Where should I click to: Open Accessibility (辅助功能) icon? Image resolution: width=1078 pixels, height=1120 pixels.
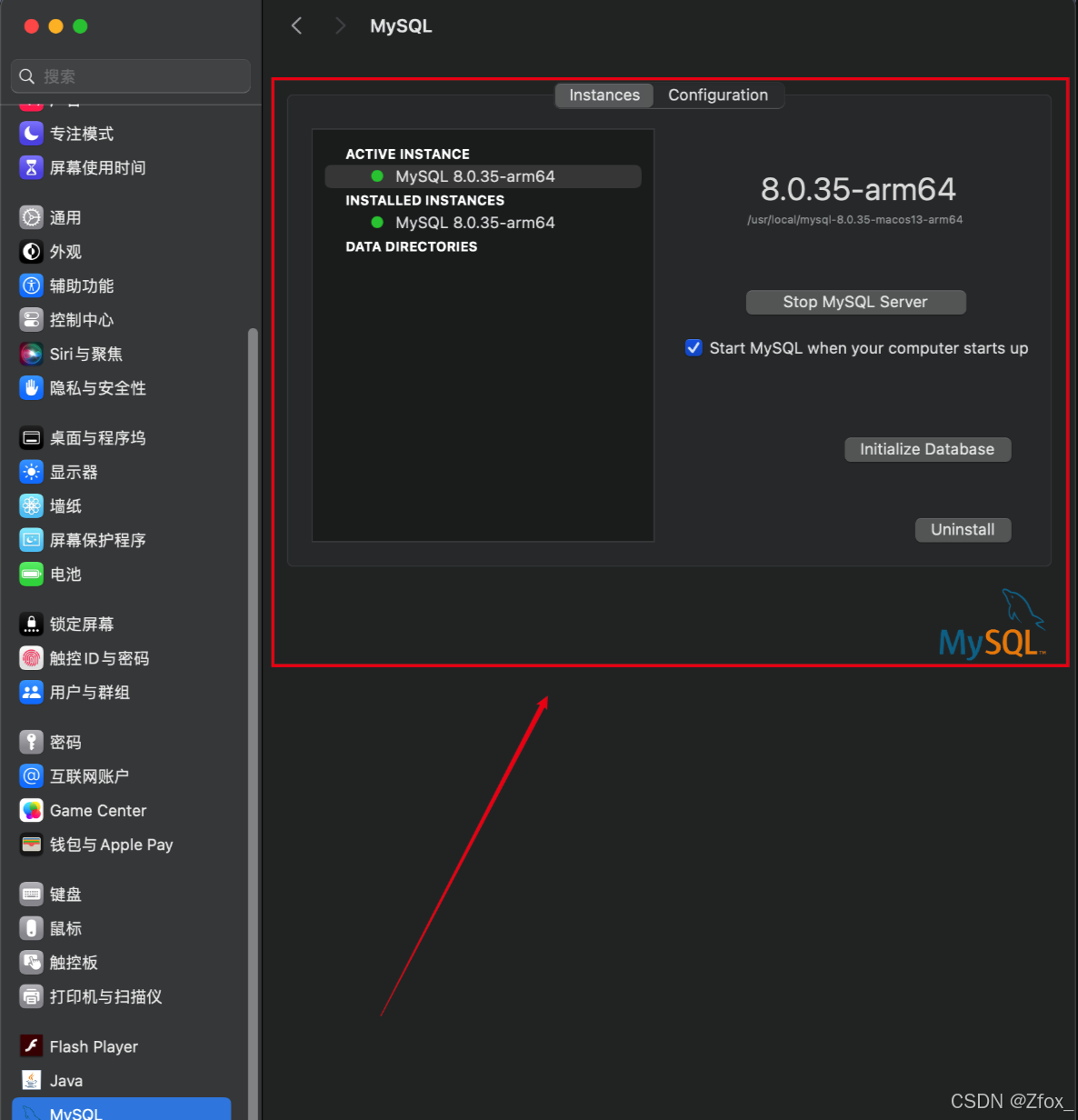point(32,285)
